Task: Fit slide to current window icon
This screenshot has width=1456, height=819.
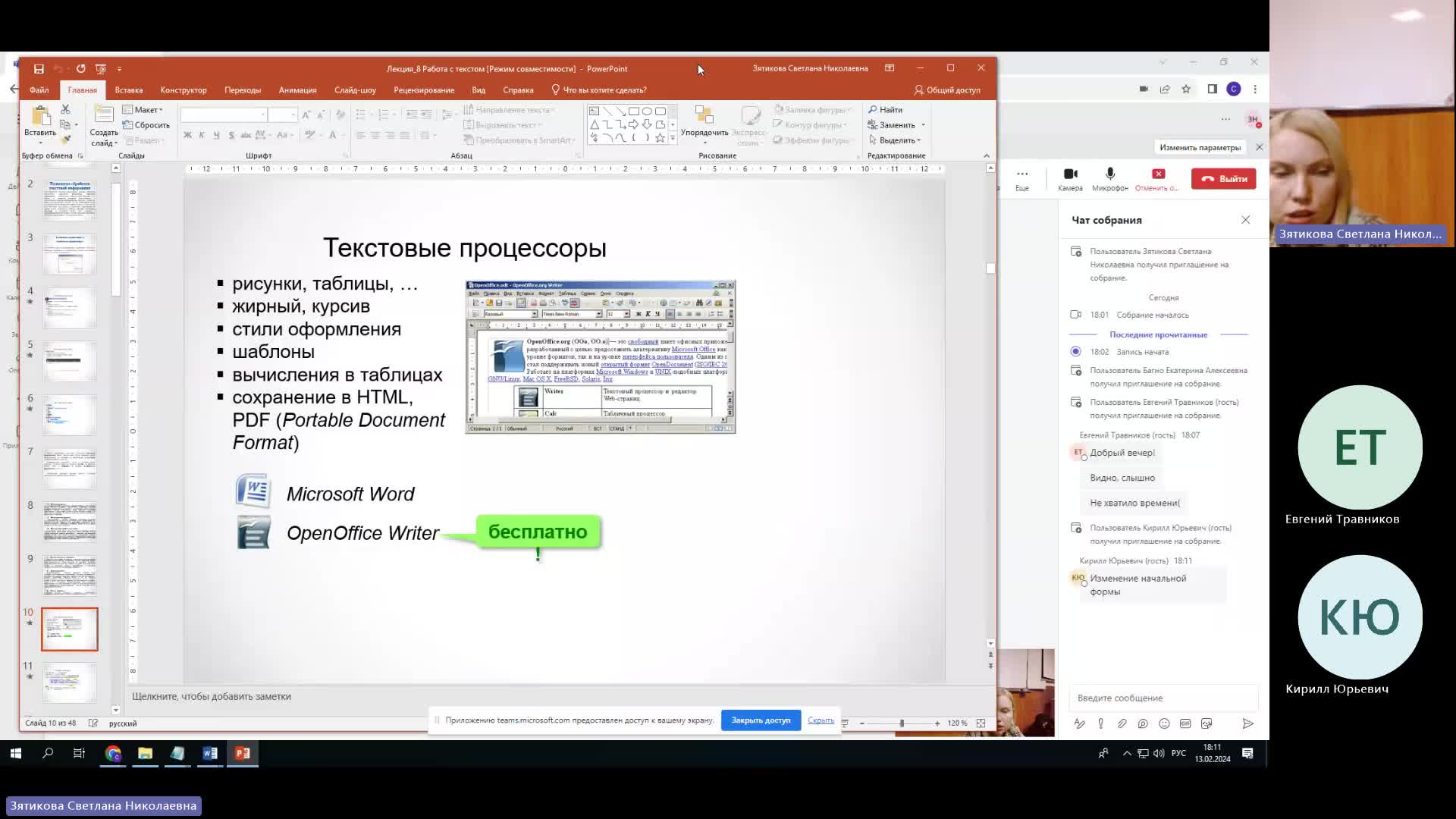Action: pos(981,723)
